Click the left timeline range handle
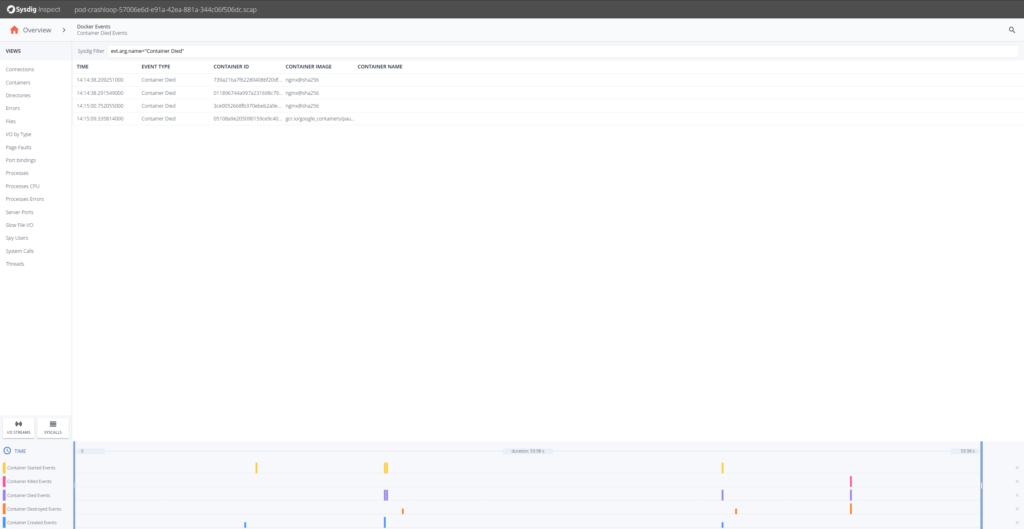Viewport: 1024px width, 529px height. pos(74,485)
